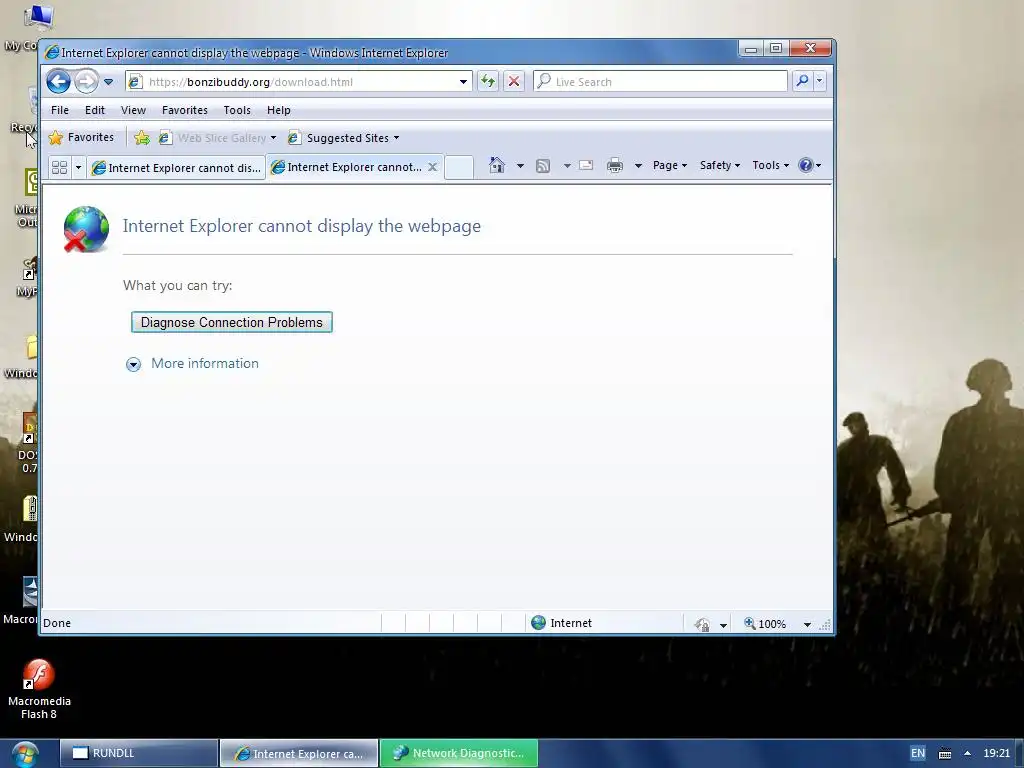Open the Favorites star button
This screenshot has height=768, width=1024.
click(x=82, y=138)
